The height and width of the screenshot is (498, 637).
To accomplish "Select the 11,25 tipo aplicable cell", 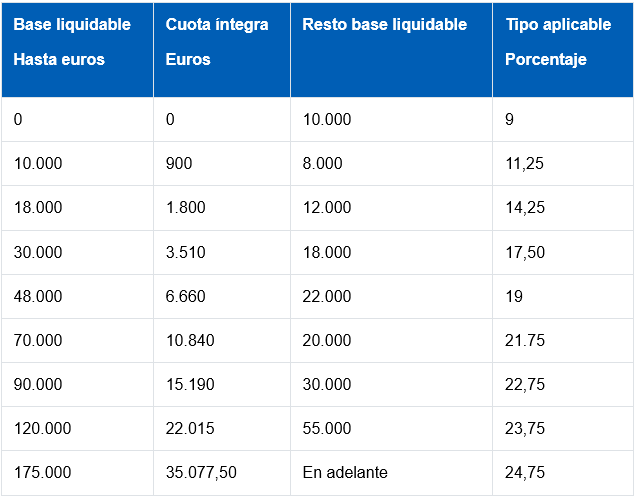I will (525, 164).
